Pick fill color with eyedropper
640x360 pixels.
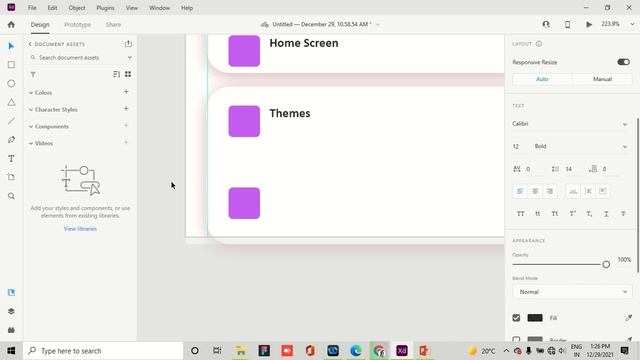[x=628, y=318]
